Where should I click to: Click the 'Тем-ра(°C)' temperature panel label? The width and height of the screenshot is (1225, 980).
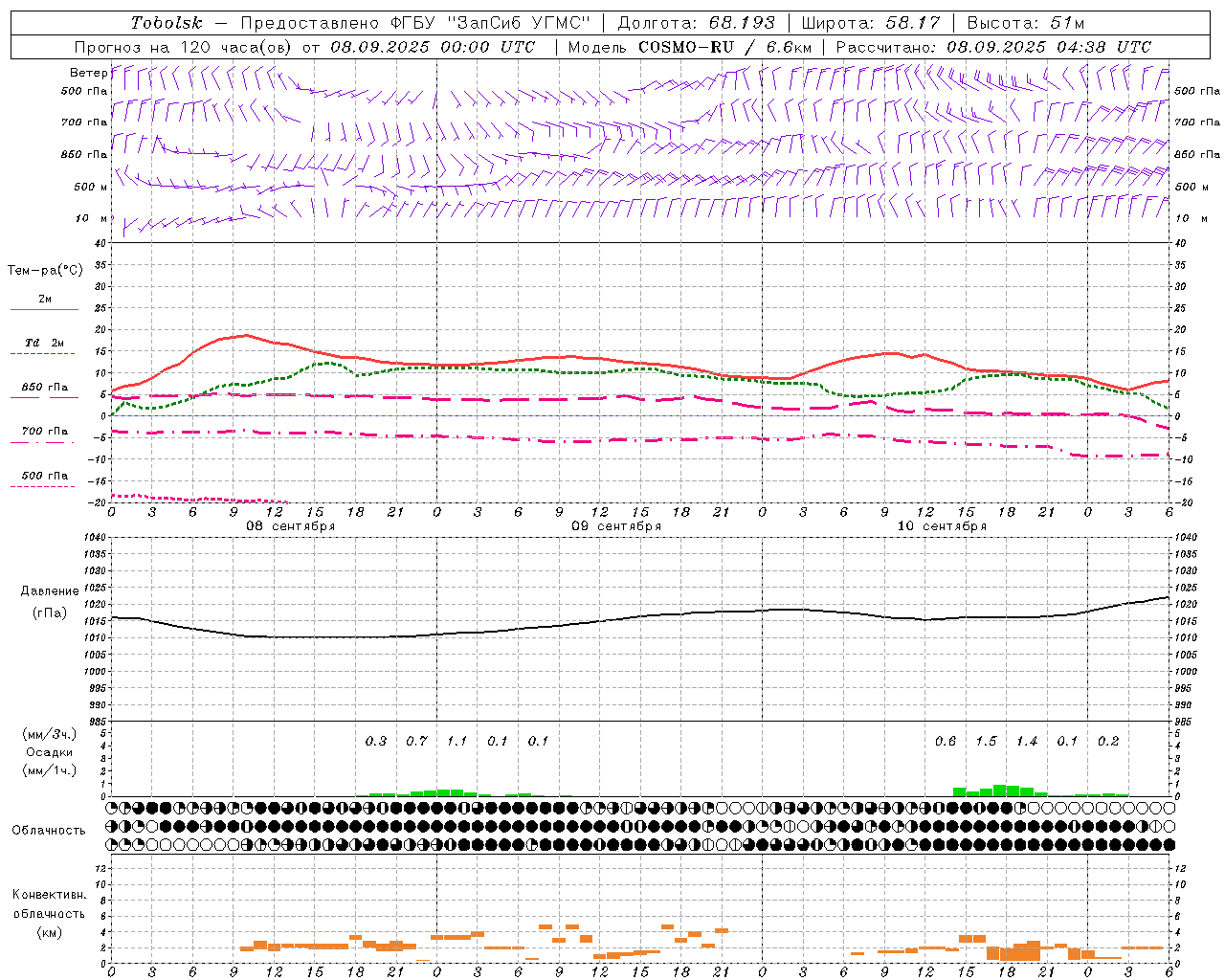click(45, 271)
